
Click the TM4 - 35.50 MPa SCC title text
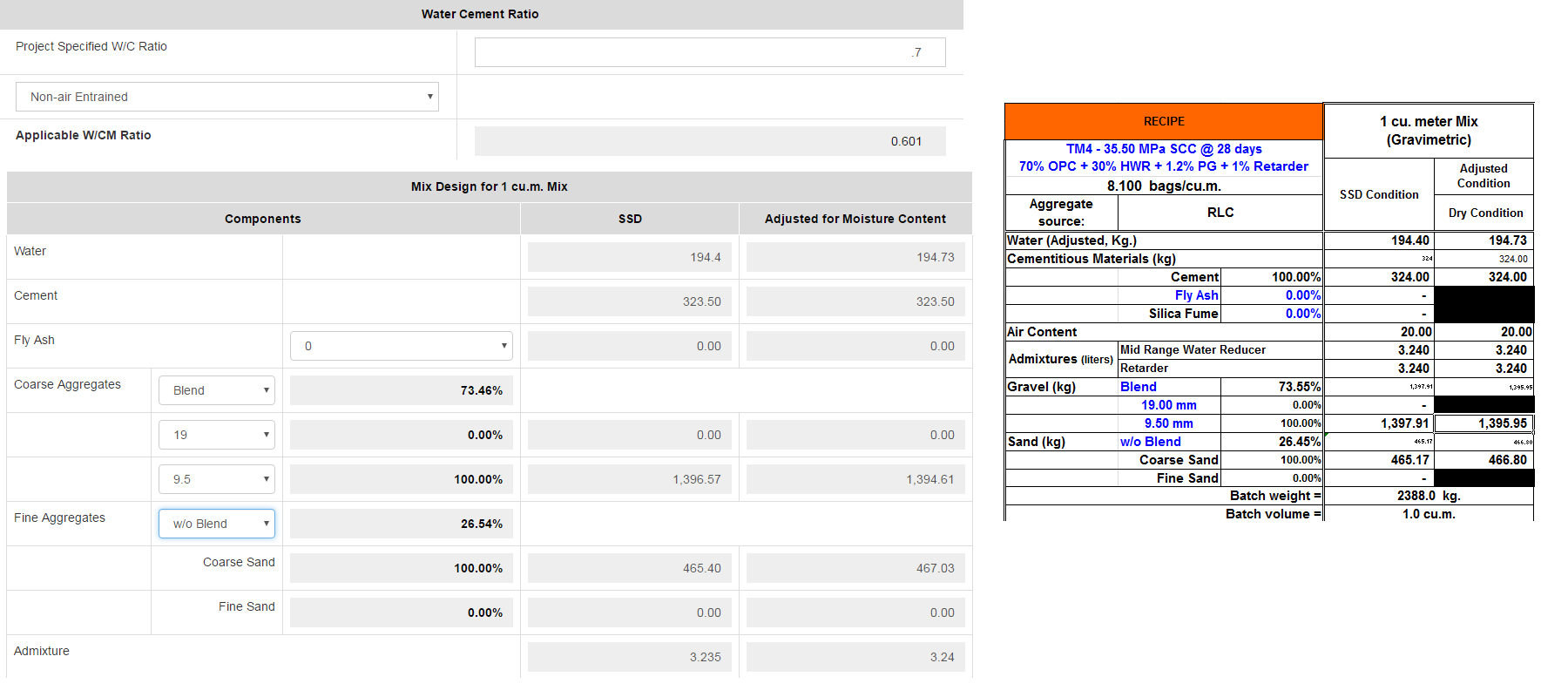pos(1164,149)
